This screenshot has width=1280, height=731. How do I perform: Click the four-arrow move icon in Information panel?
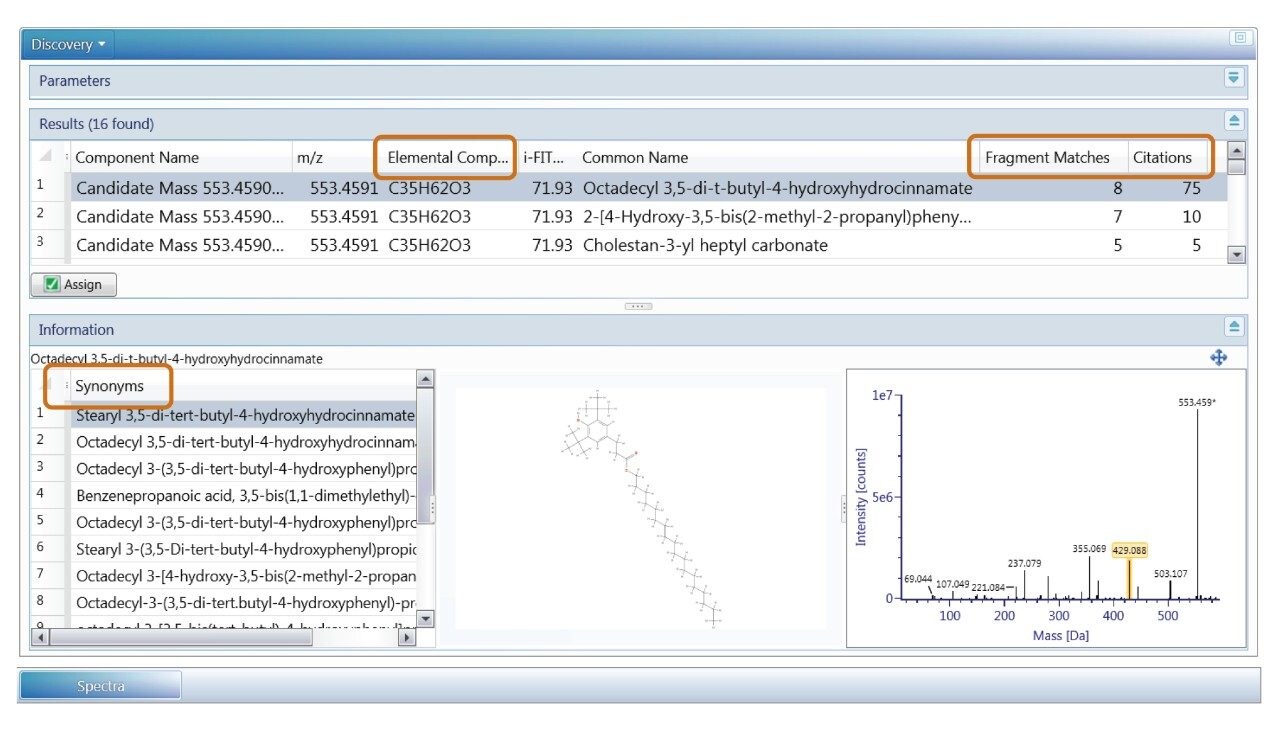(1219, 357)
